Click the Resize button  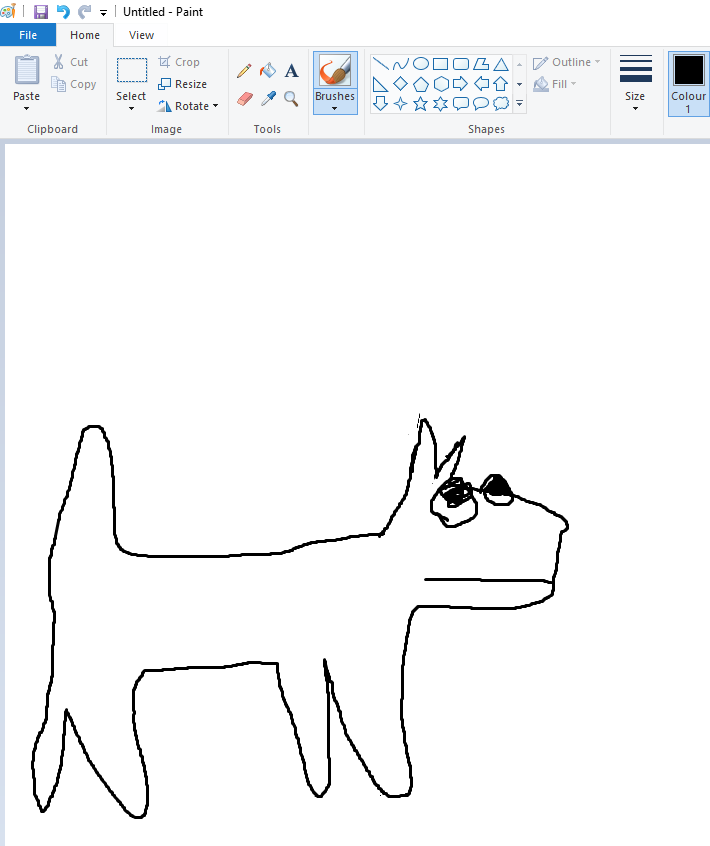coord(182,84)
